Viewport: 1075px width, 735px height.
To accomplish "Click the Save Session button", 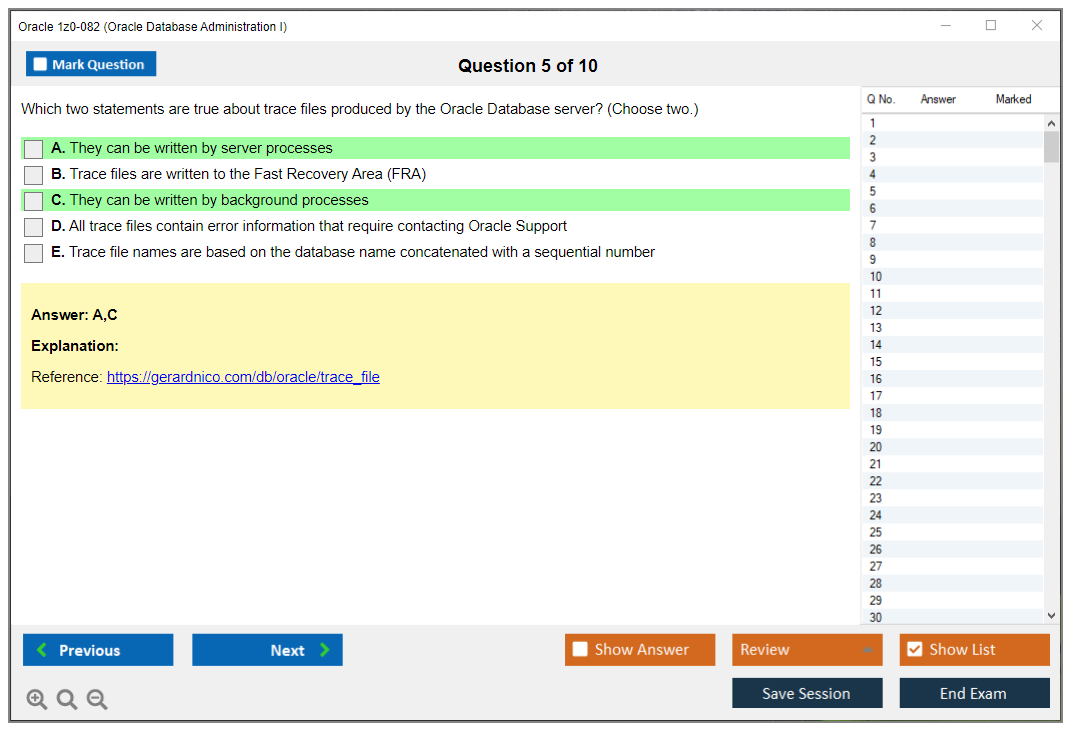I will point(806,693).
